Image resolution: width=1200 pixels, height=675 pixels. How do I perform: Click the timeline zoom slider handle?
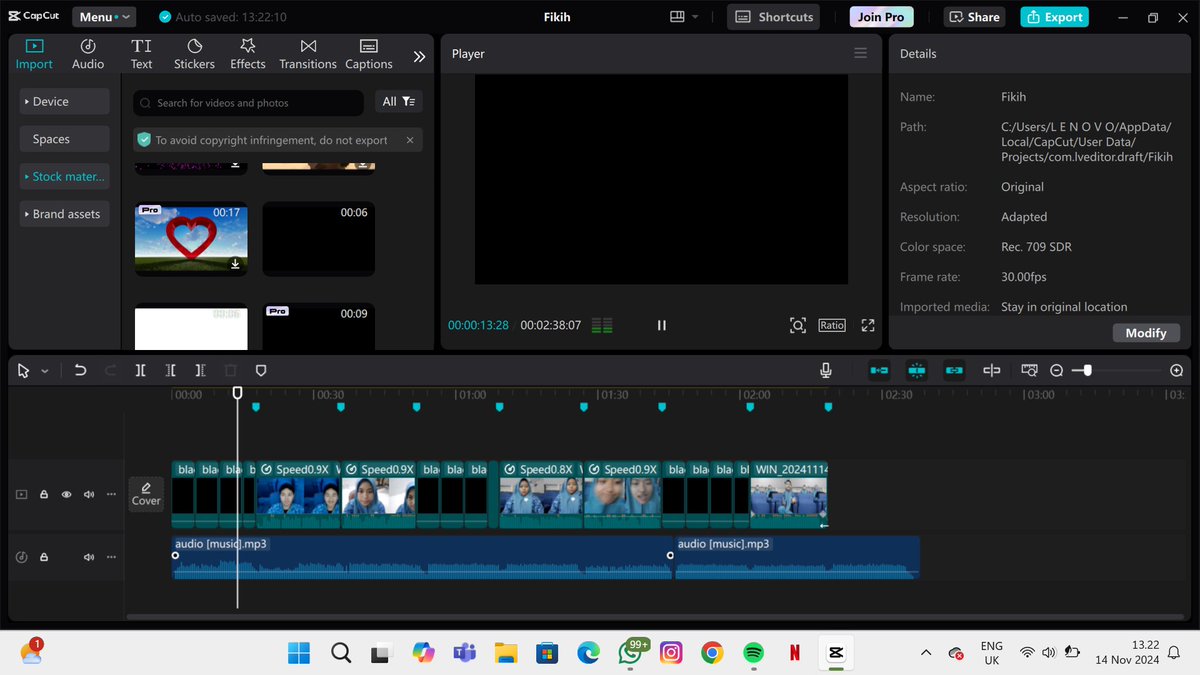pyautogui.click(x=1087, y=370)
